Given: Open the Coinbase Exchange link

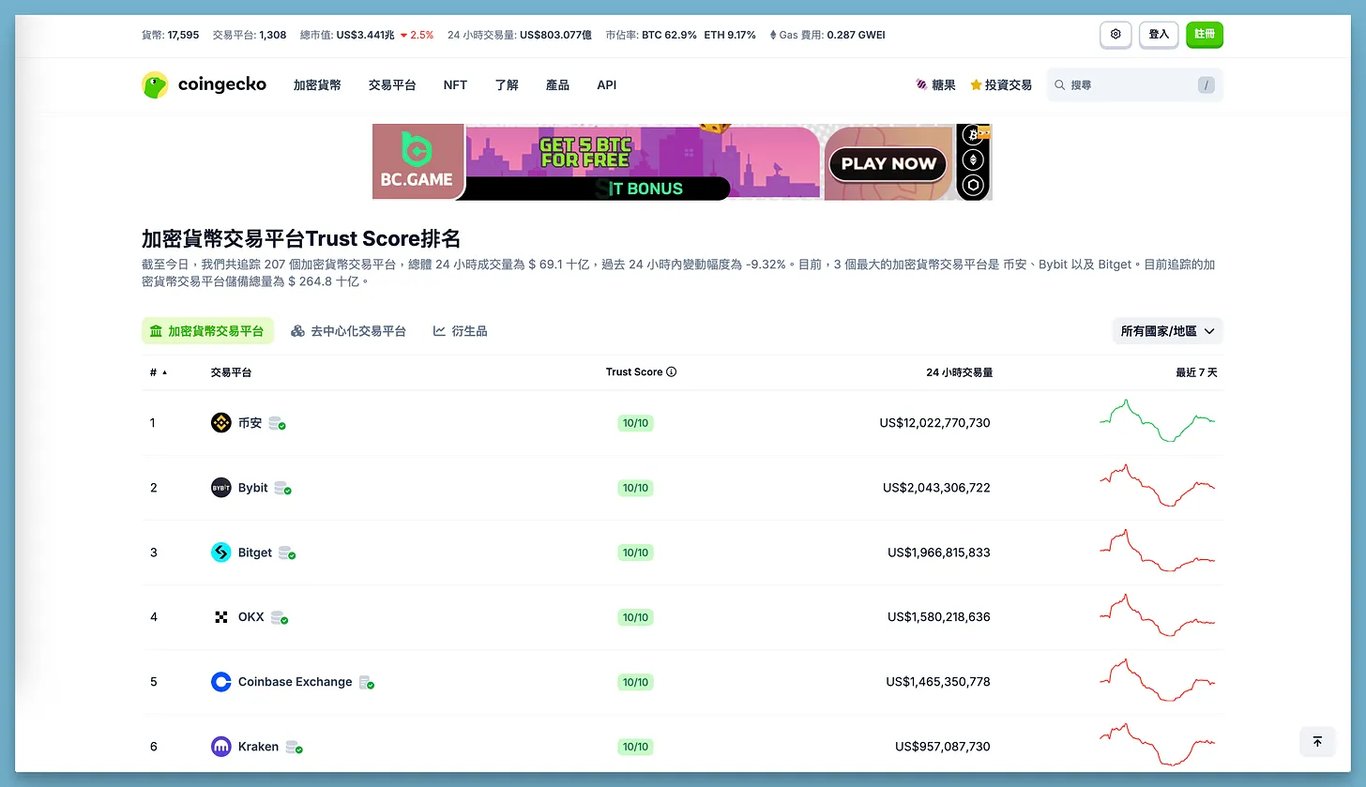Looking at the screenshot, I should click(295, 682).
